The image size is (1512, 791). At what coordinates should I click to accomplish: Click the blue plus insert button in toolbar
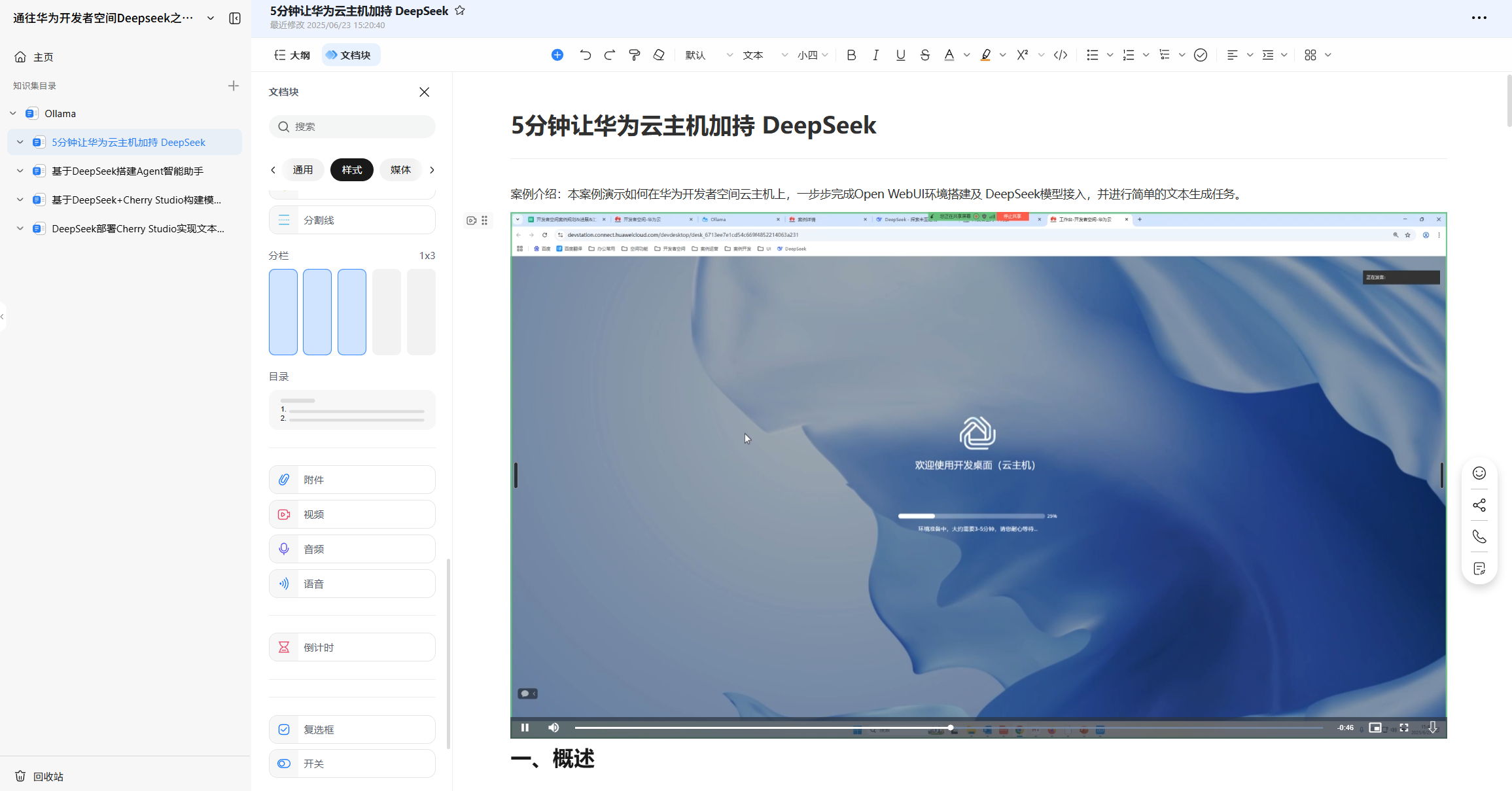[x=557, y=55]
